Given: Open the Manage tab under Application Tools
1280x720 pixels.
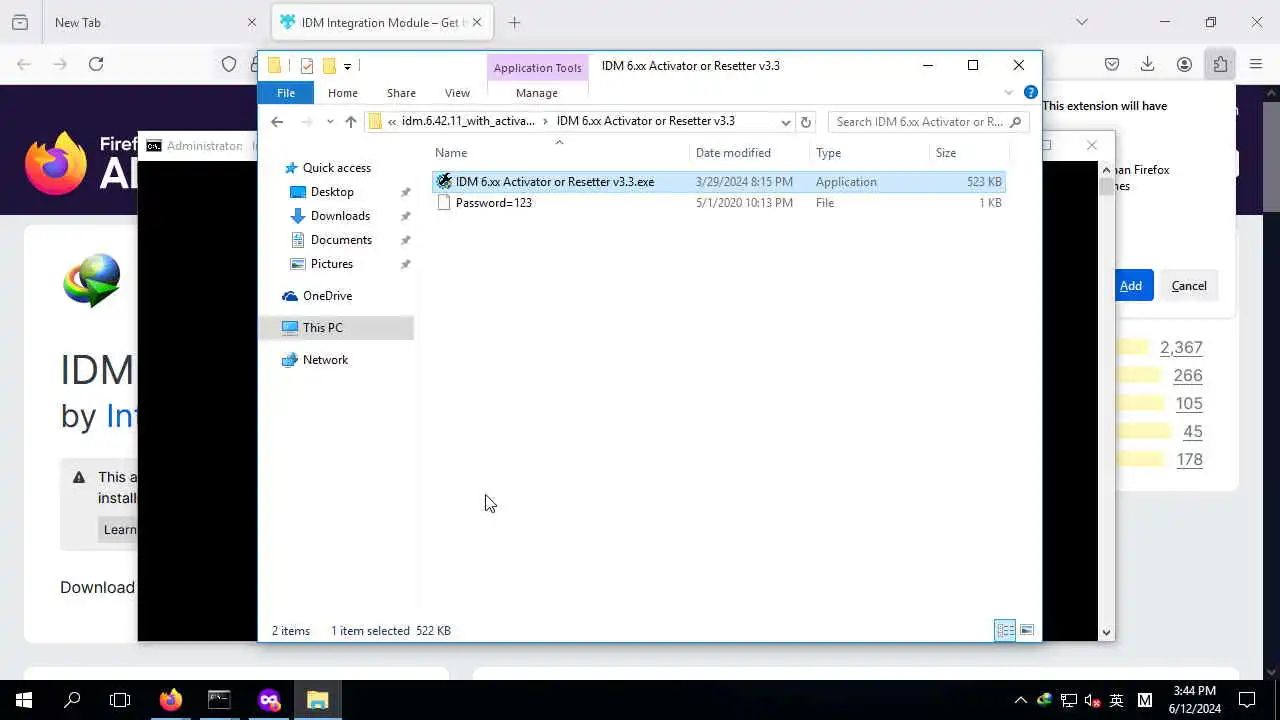Looking at the screenshot, I should click(537, 93).
